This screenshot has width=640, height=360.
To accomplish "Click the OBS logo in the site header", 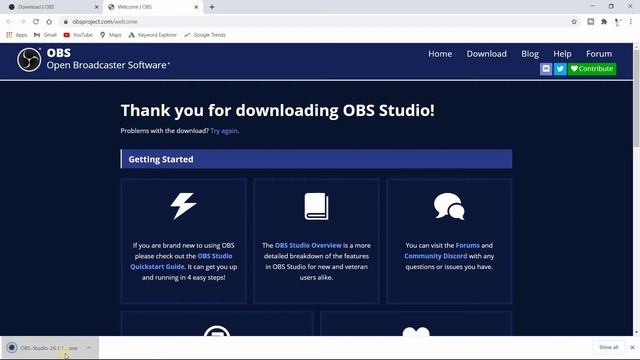I will (x=29, y=60).
